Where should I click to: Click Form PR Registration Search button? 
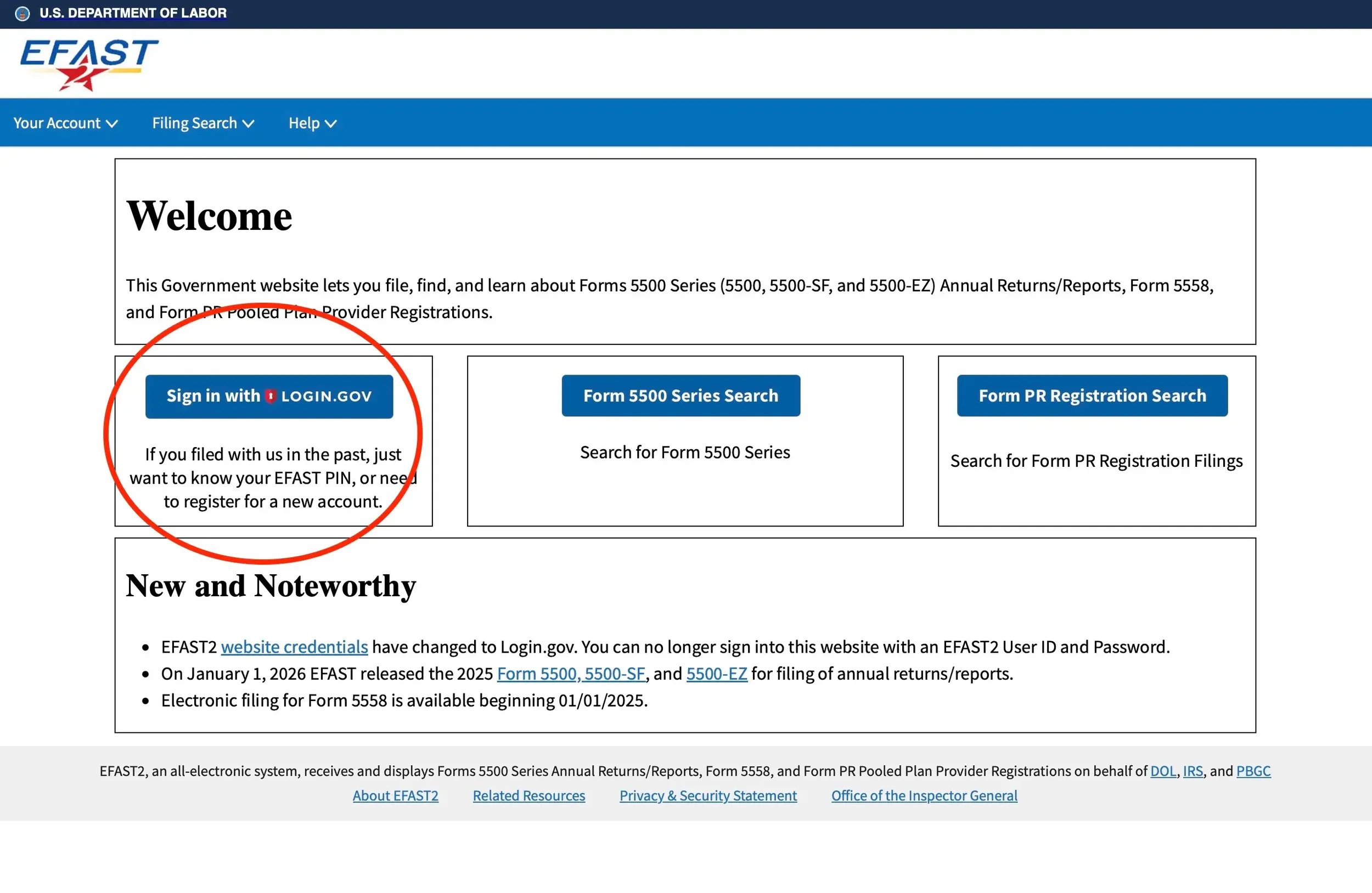coord(1092,396)
